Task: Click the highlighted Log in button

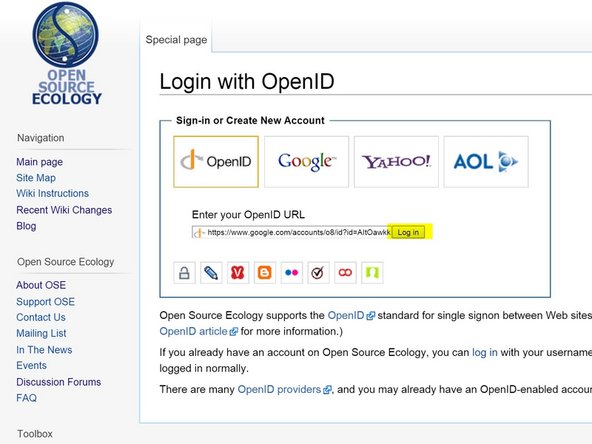Action: tap(408, 232)
